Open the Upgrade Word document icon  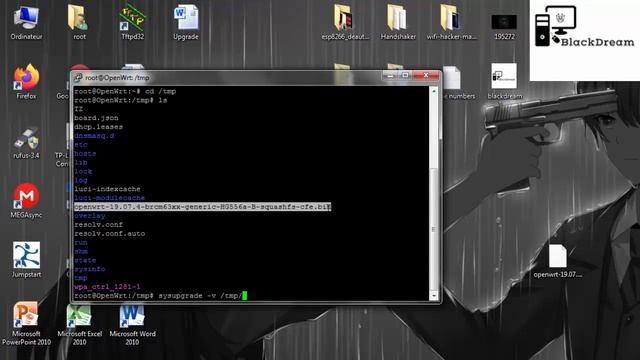click(186, 22)
